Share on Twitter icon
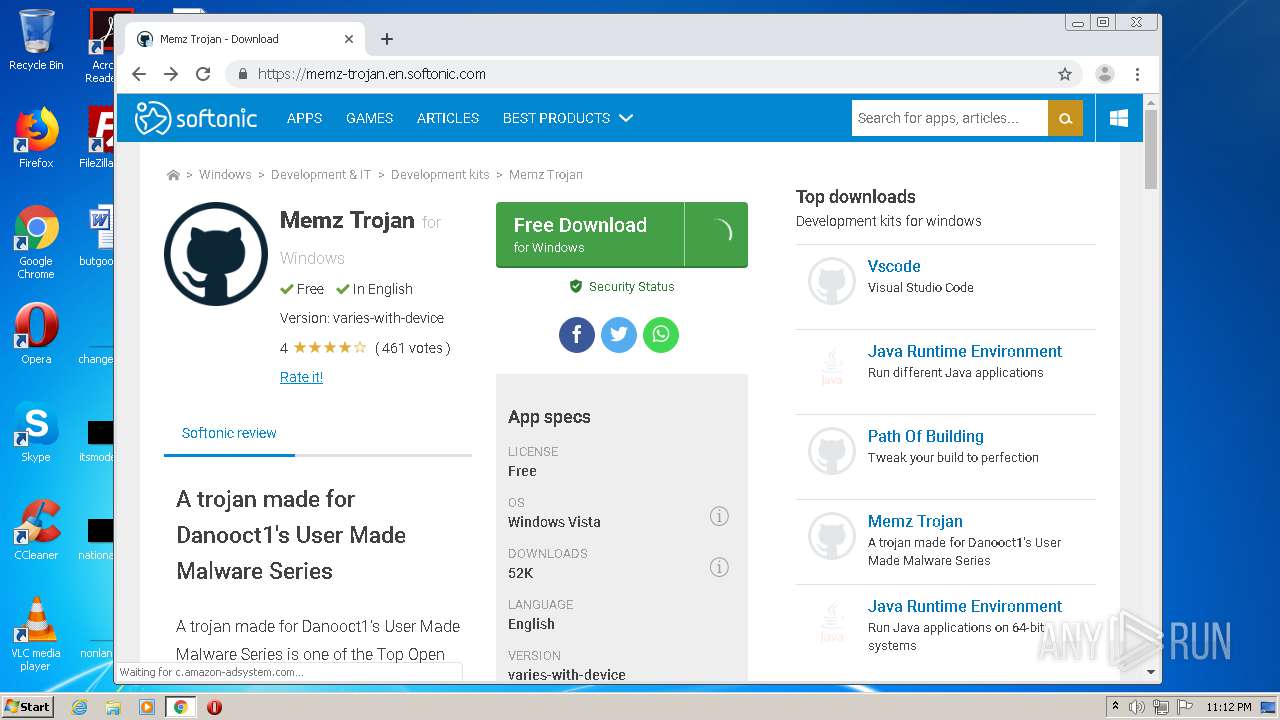The height and width of the screenshot is (720, 1280). (x=619, y=335)
